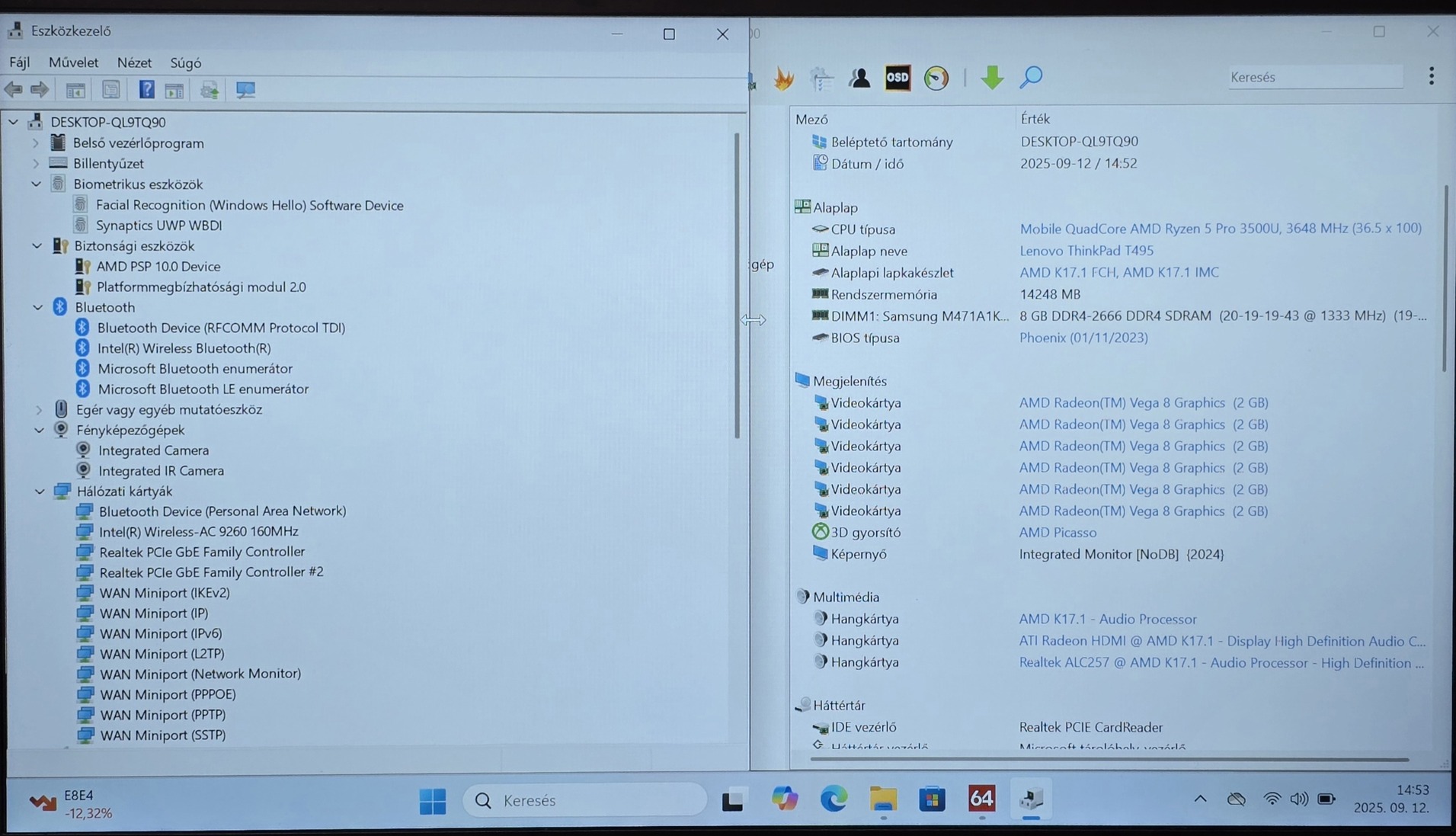
Task: Select Integrated IR Camera
Action: coord(162,471)
